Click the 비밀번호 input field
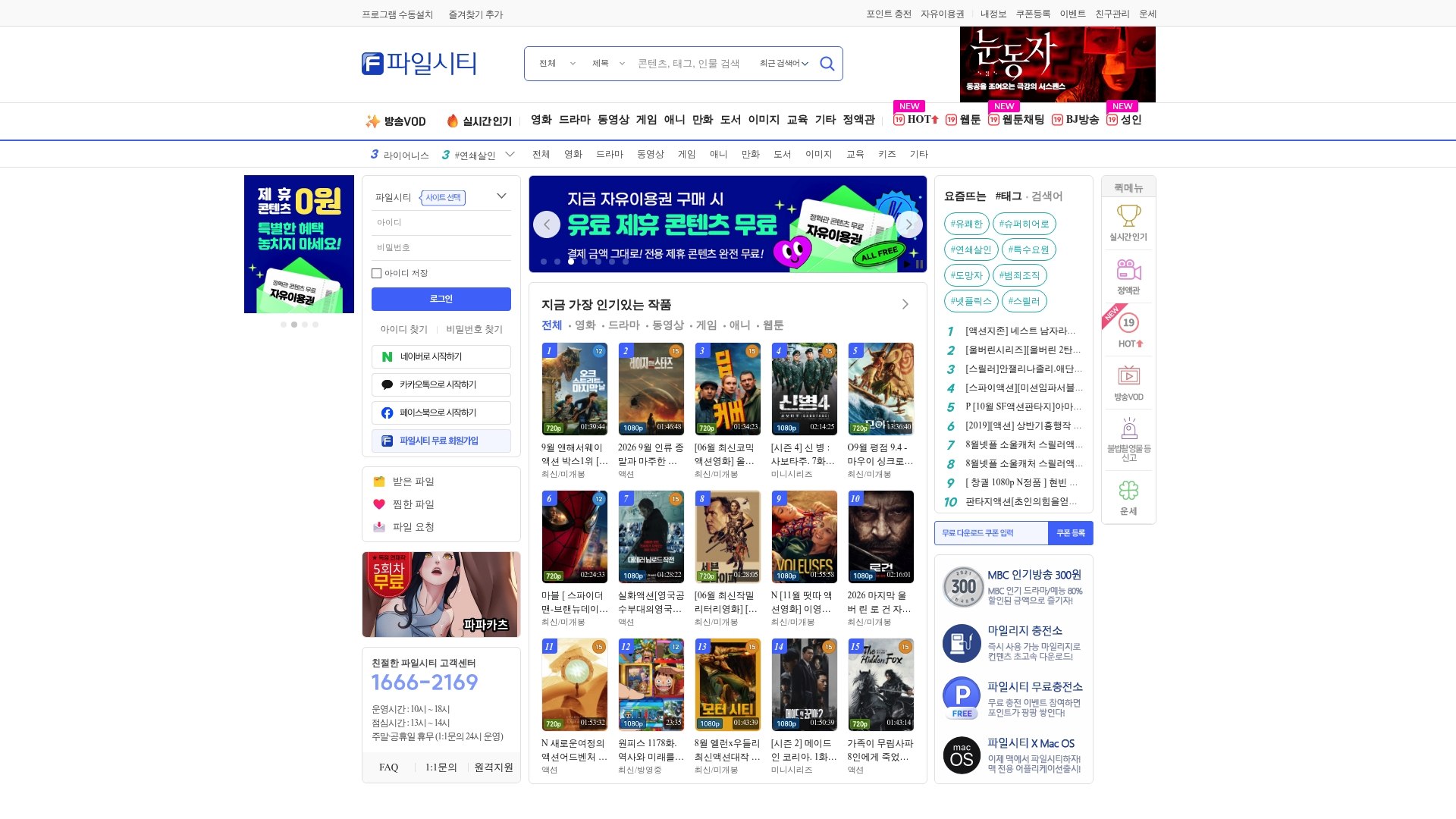The width and height of the screenshot is (1456, 819). click(441, 248)
